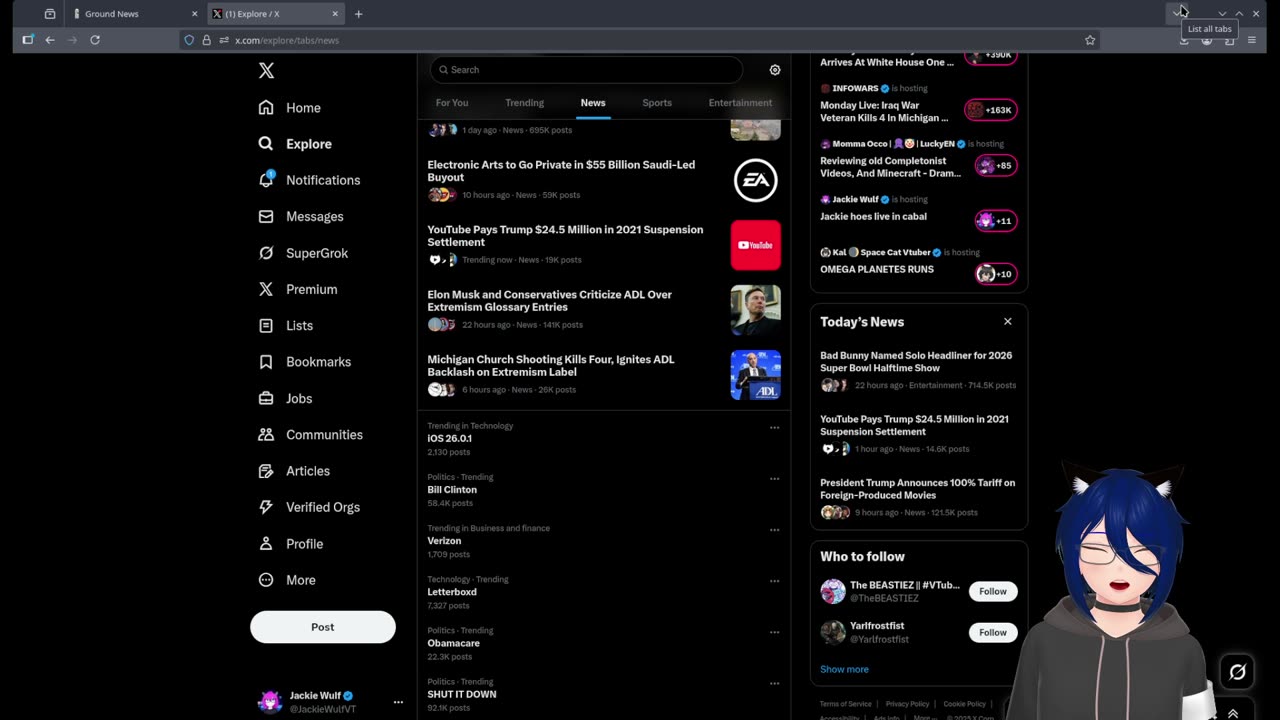Click the Grok floating button icon
The width and height of the screenshot is (1280, 720).
click(1237, 672)
